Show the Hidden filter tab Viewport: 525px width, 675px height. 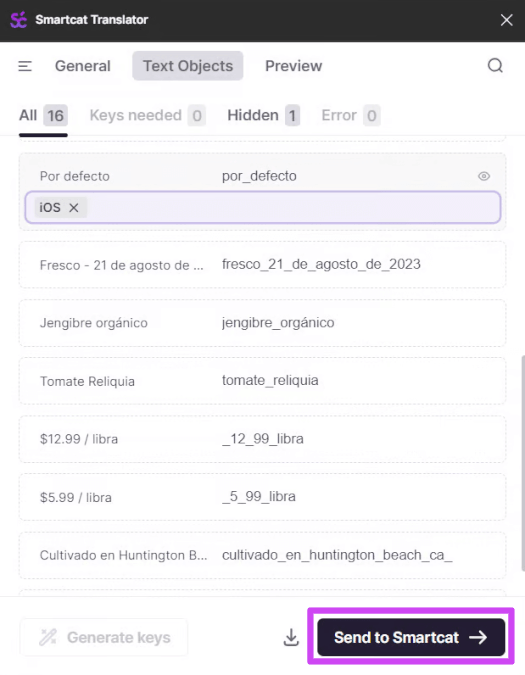point(263,115)
